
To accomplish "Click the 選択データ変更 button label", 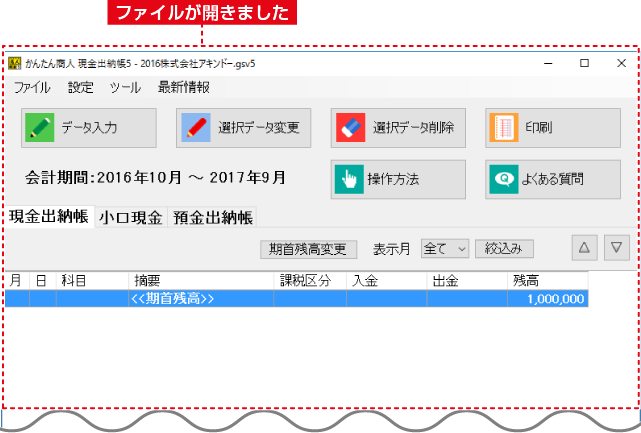I will coord(258,128).
